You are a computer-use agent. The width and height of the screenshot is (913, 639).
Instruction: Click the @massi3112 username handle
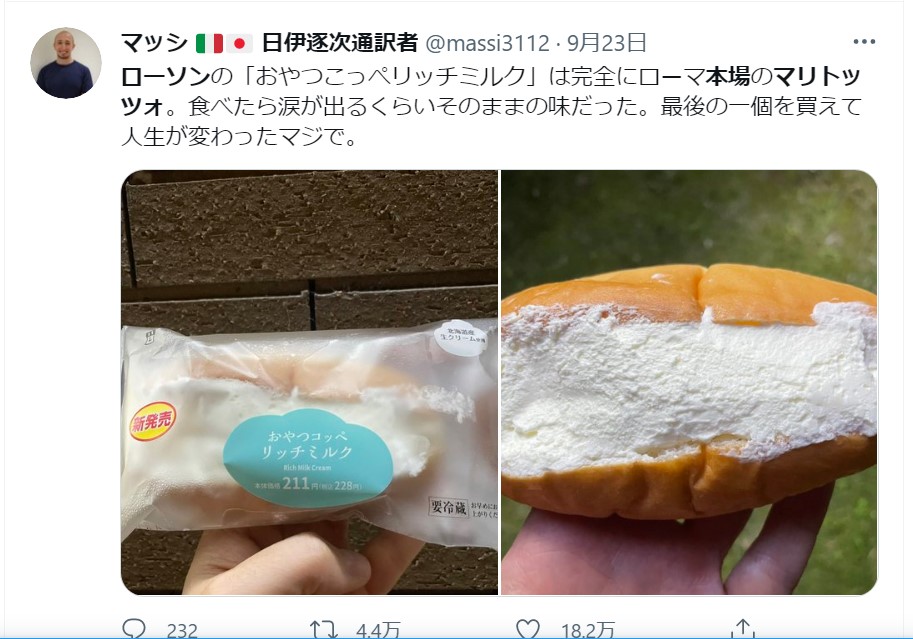488,43
